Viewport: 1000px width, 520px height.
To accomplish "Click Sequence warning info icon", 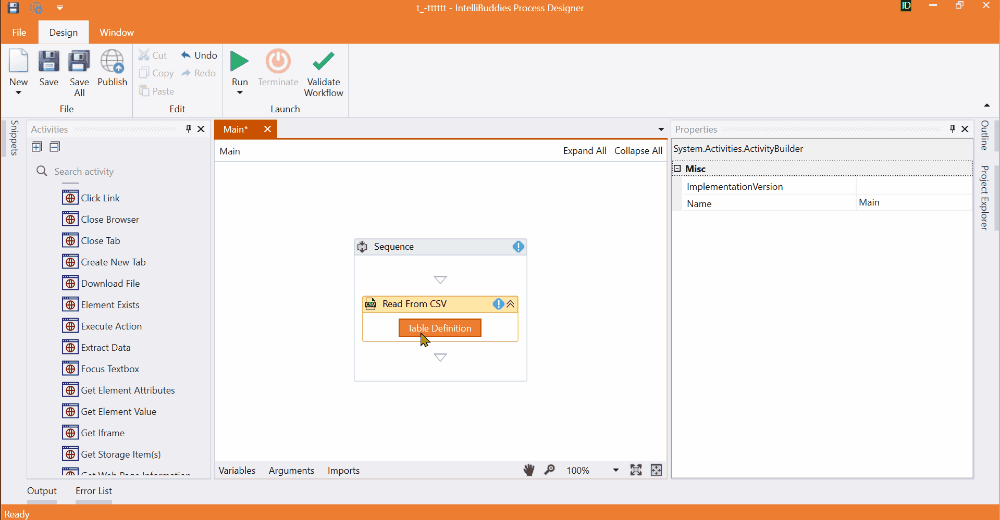I will click(518, 247).
